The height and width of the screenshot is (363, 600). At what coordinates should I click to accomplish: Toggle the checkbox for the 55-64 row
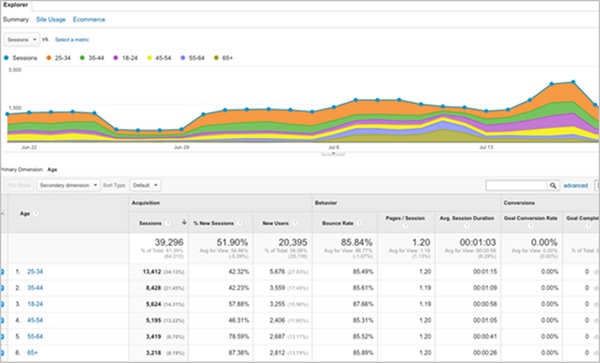[x=2, y=337]
